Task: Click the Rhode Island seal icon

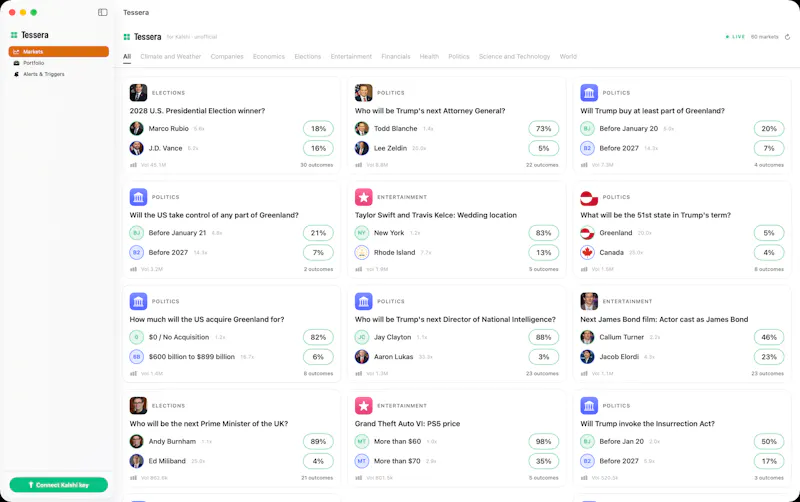Action: click(x=362, y=253)
